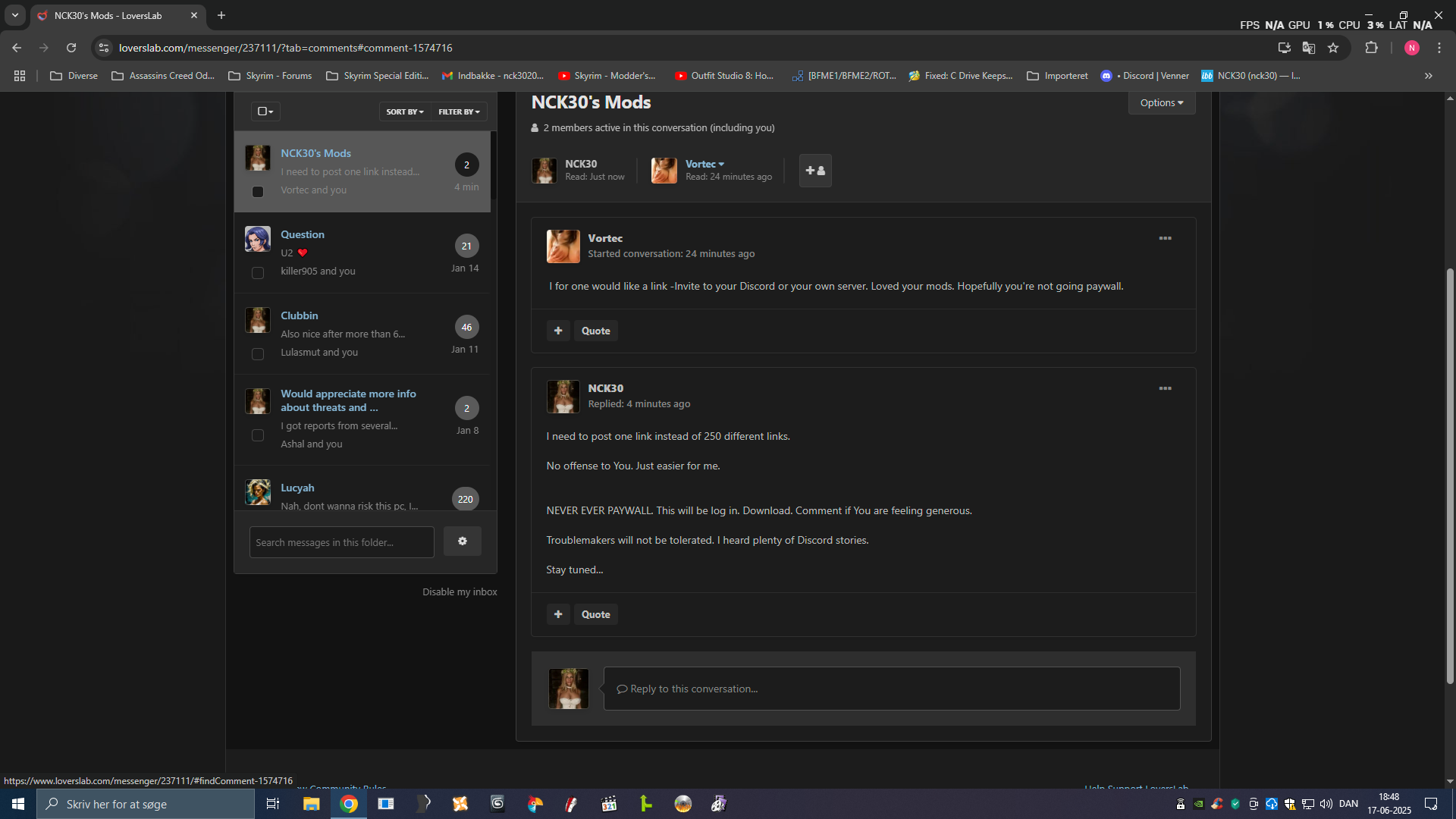Viewport: 1456px width, 819px height.
Task: Open the NVIDIA tray icon
Action: 1199,804
